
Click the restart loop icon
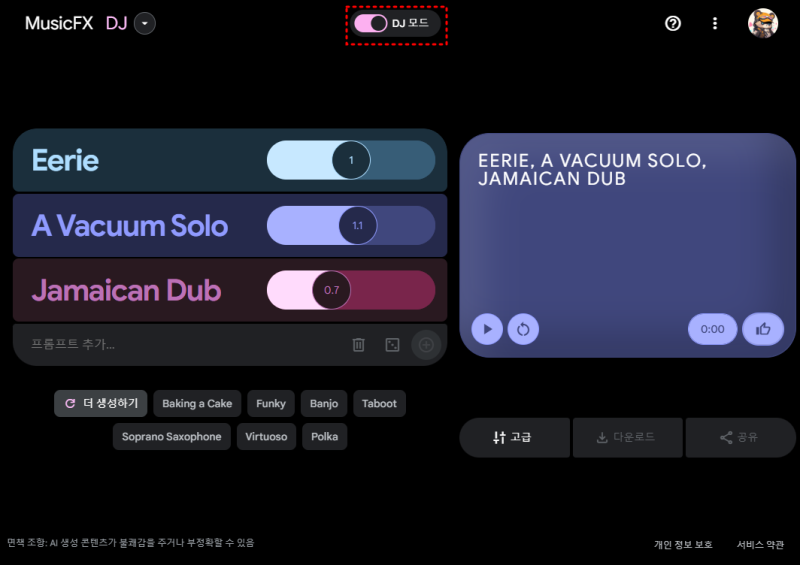(523, 329)
